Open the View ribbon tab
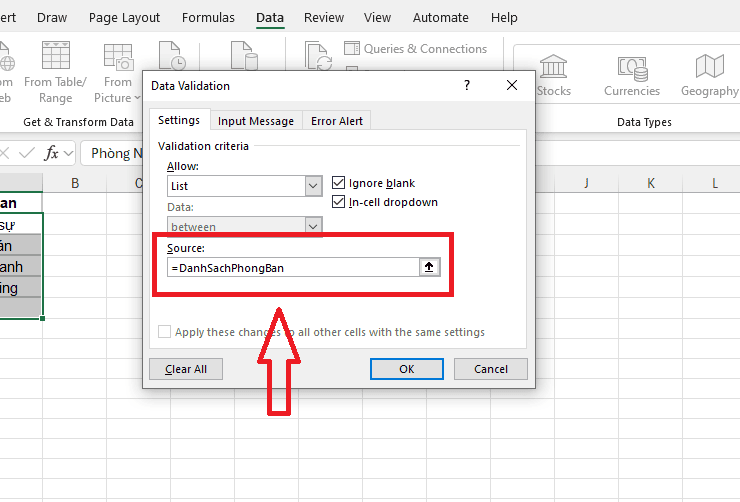The width and height of the screenshot is (740, 502). point(378,17)
